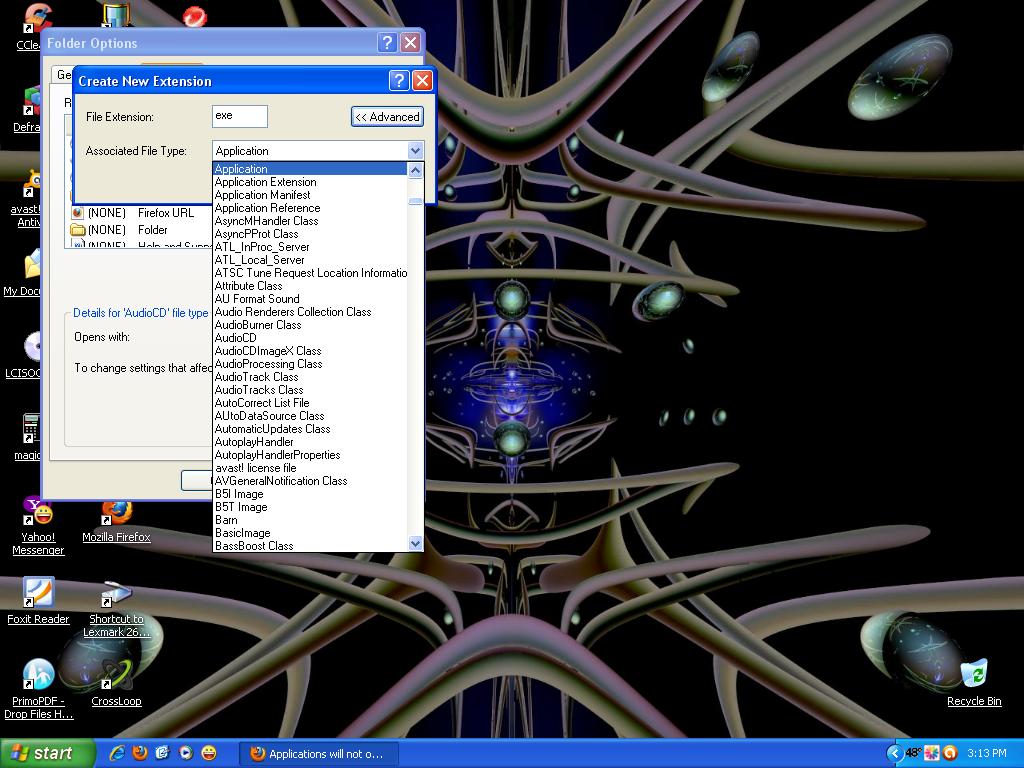Click the Outlook Express quick launch icon
The height and width of the screenshot is (768, 1024).
tap(162, 753)
